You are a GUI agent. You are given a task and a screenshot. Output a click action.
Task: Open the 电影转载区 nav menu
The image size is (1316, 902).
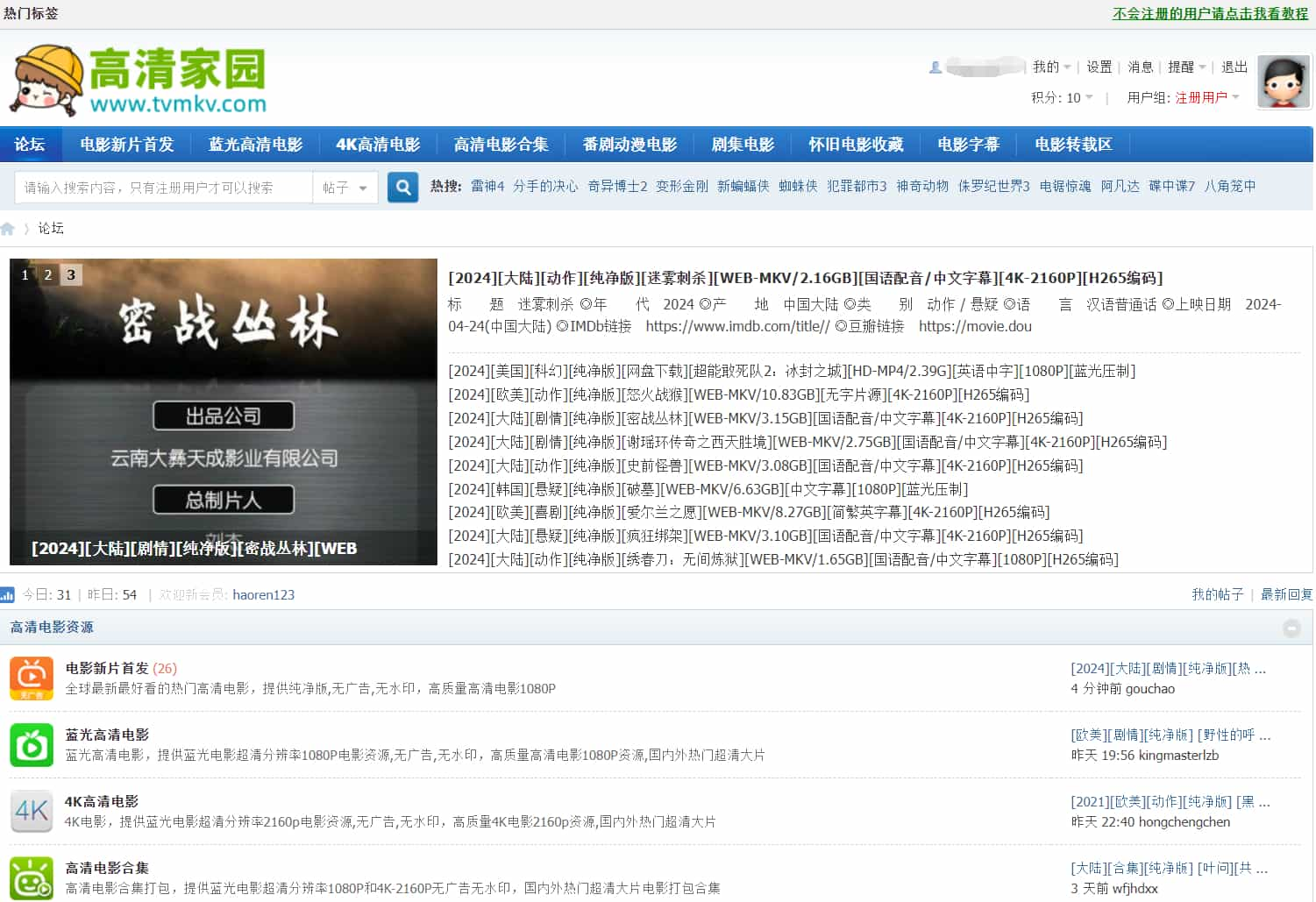[x=1073, y=145]
